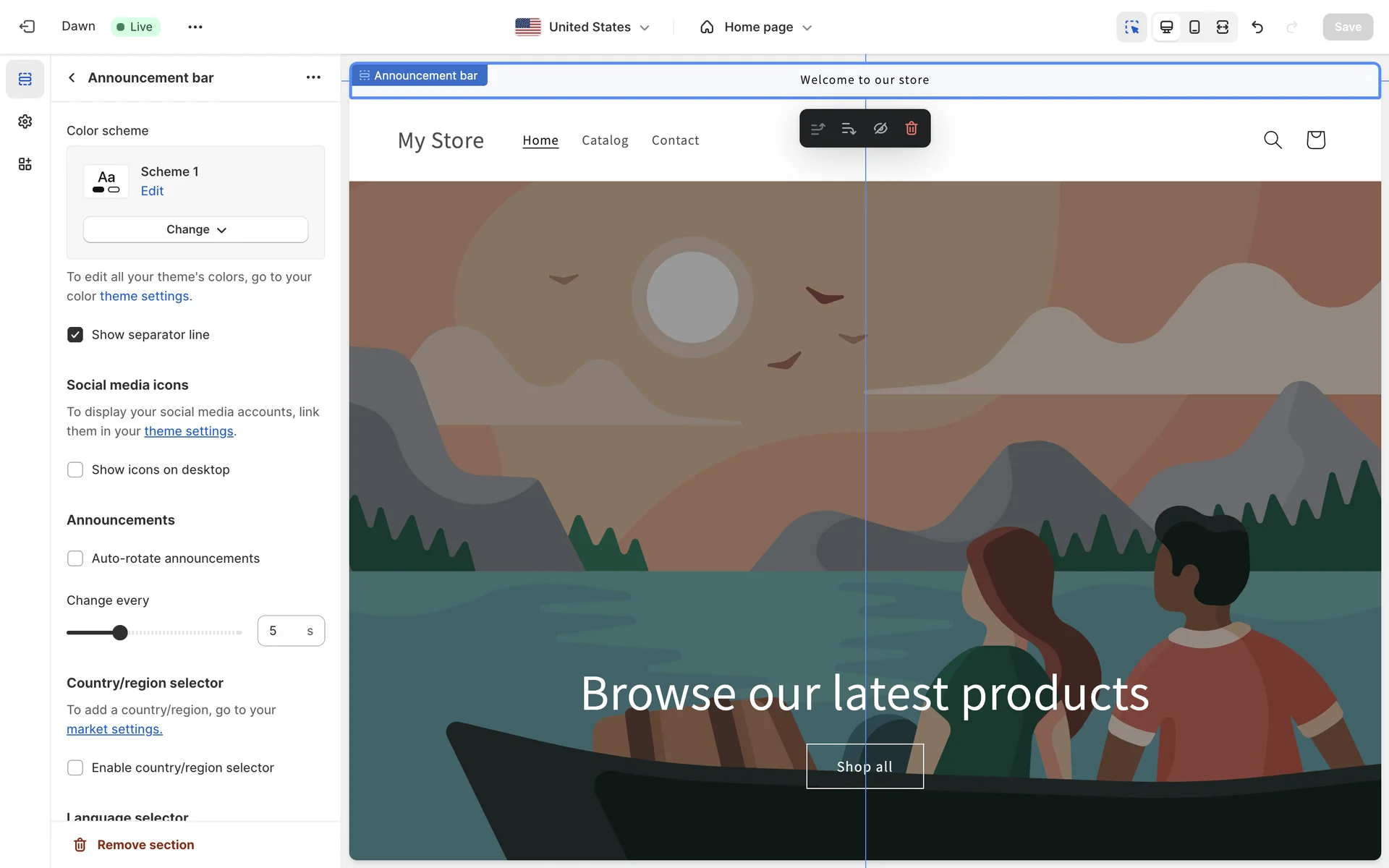Open the market settings link
Screen dimensions: 1389x868
click(114, 729)
